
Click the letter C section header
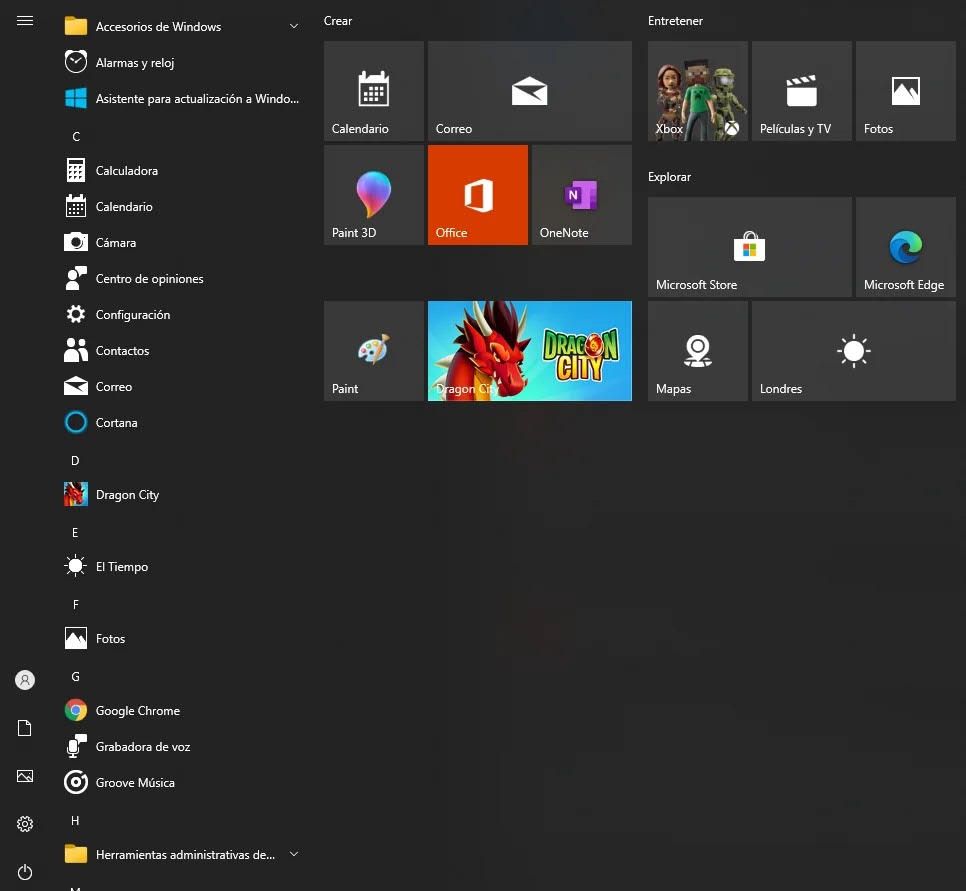(x=76, y=136)
